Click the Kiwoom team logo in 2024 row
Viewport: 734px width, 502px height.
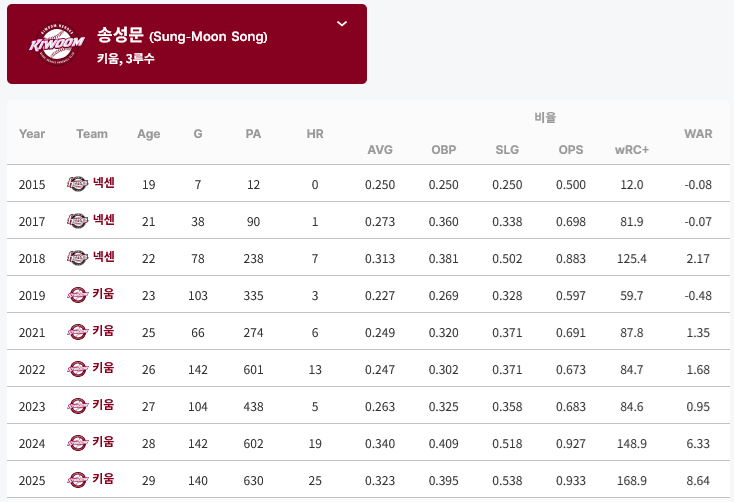pos(77,443)
